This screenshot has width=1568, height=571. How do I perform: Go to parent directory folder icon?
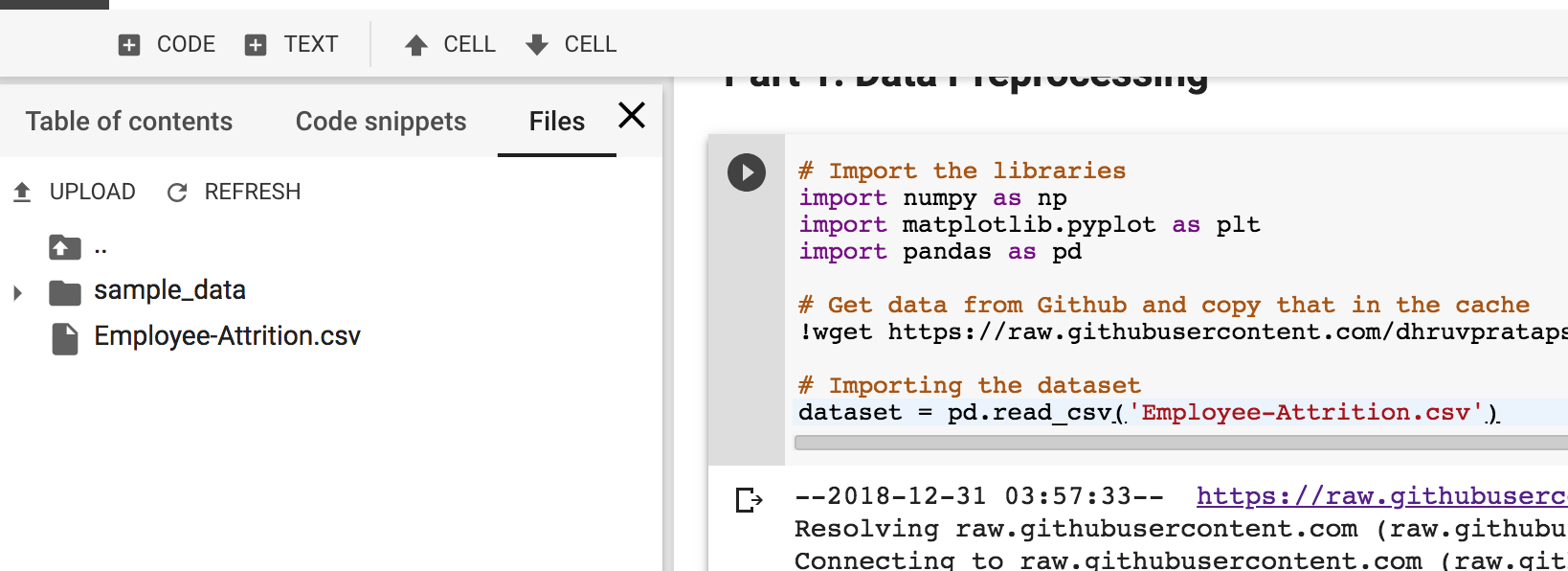[x=65, y=247]
